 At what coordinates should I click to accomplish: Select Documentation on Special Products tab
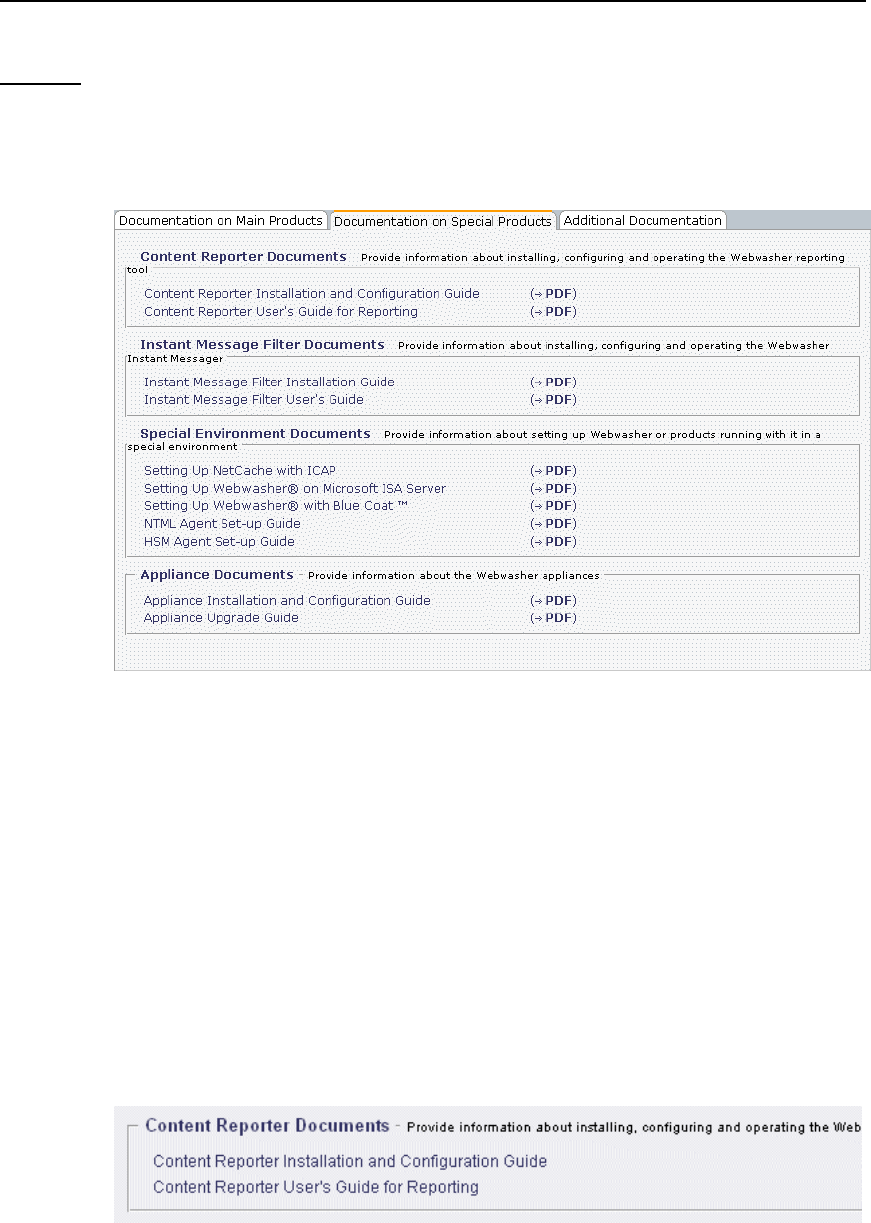click(x=443, y=220)
